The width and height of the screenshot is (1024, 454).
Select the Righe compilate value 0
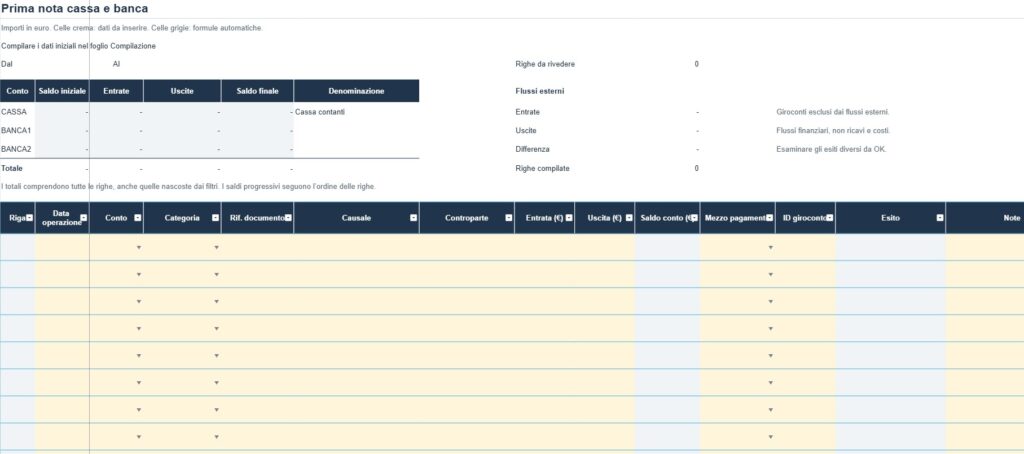[x=697, y=169]
